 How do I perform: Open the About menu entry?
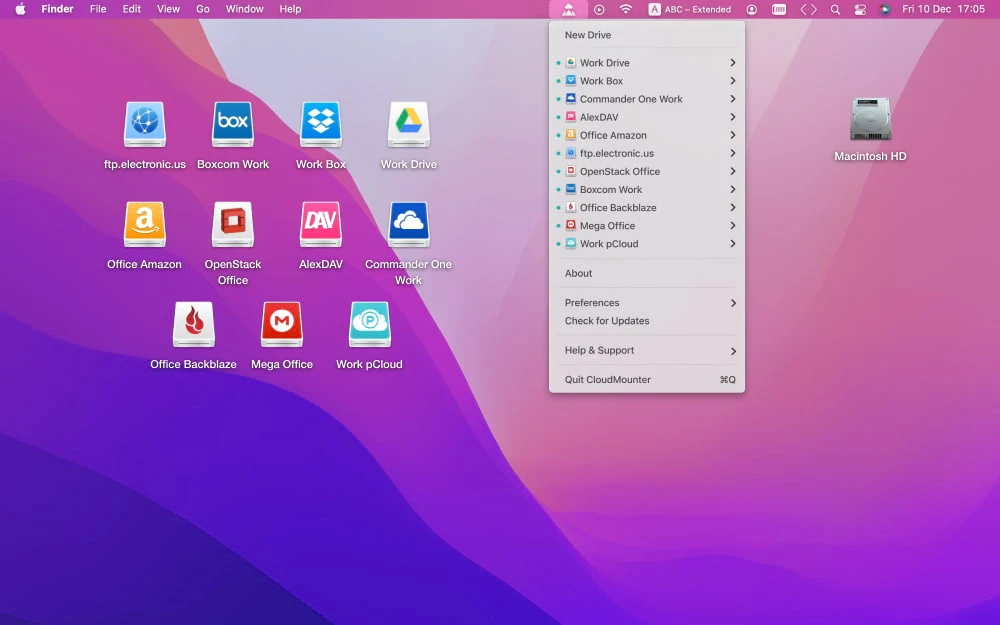tap(579, 273)
